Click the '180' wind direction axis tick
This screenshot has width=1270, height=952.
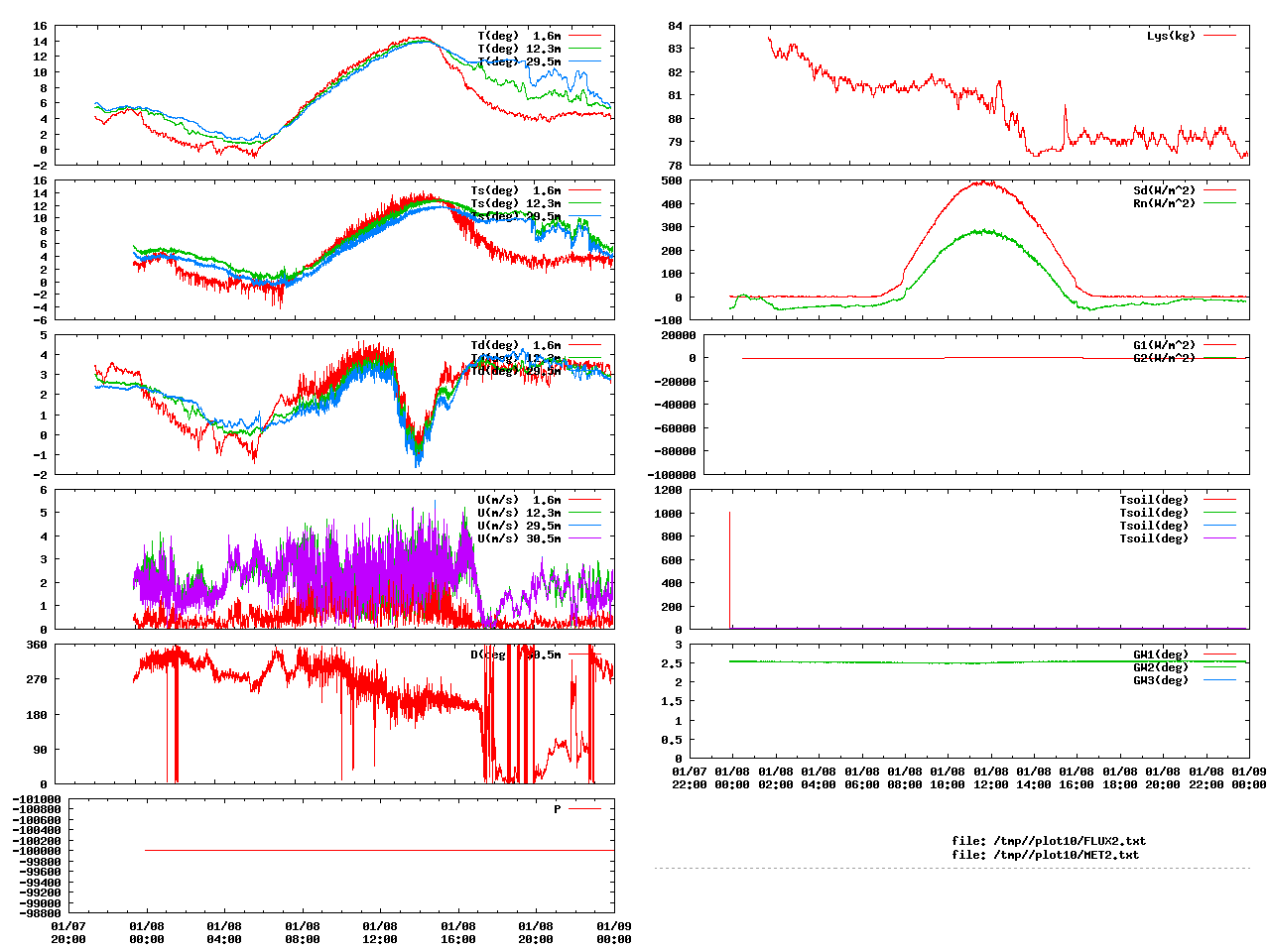(37, 714)
